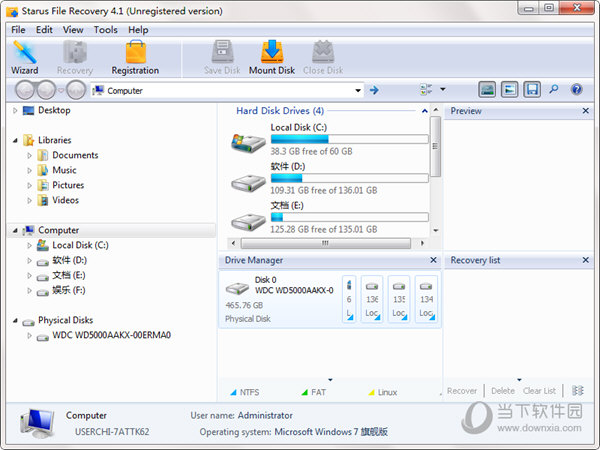Toggle the Recovery list save-disk icon
This screenshot has height=450, width=600.
(x=532, y=90)
